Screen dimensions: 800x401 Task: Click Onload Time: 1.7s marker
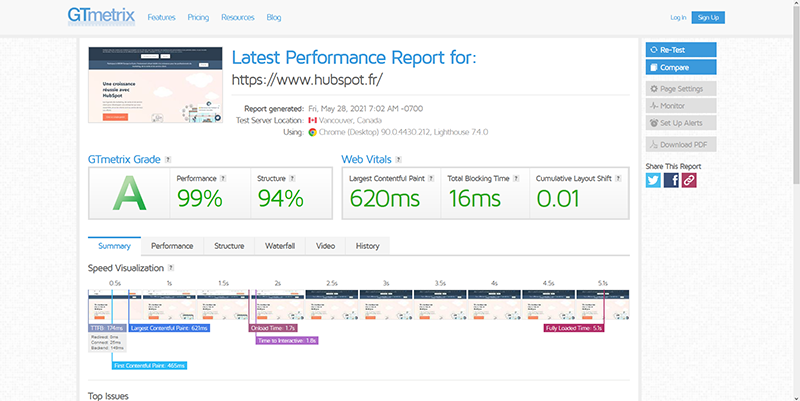pos(273,328)
